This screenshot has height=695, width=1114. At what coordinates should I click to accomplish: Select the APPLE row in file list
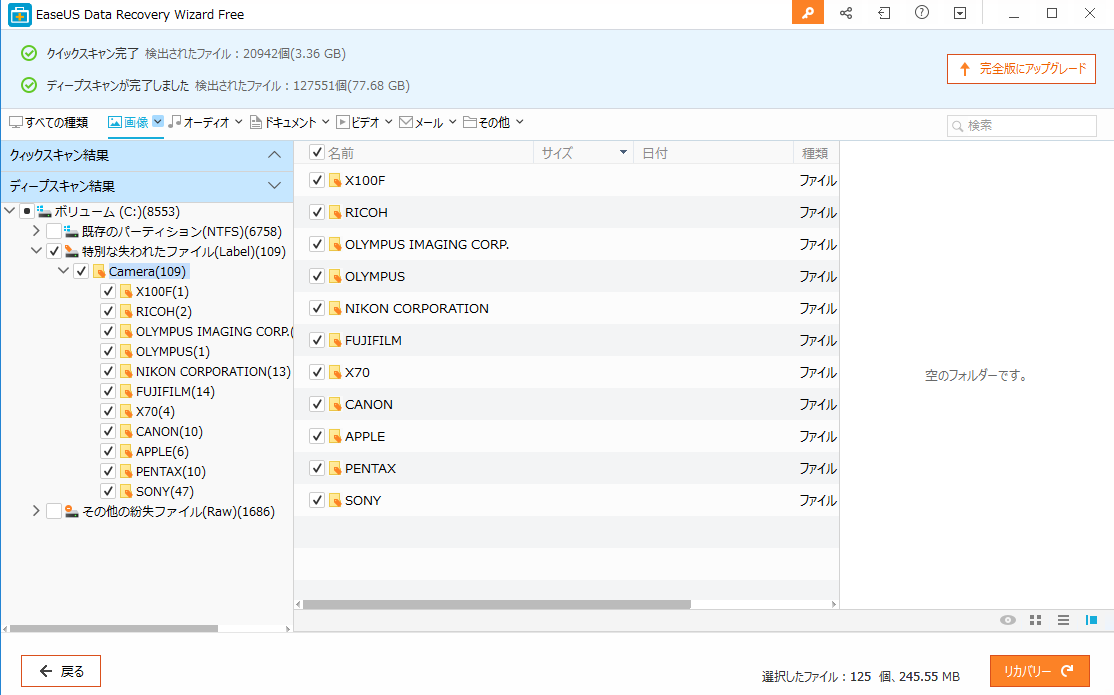pyautogui.click(x=566, y=436)
